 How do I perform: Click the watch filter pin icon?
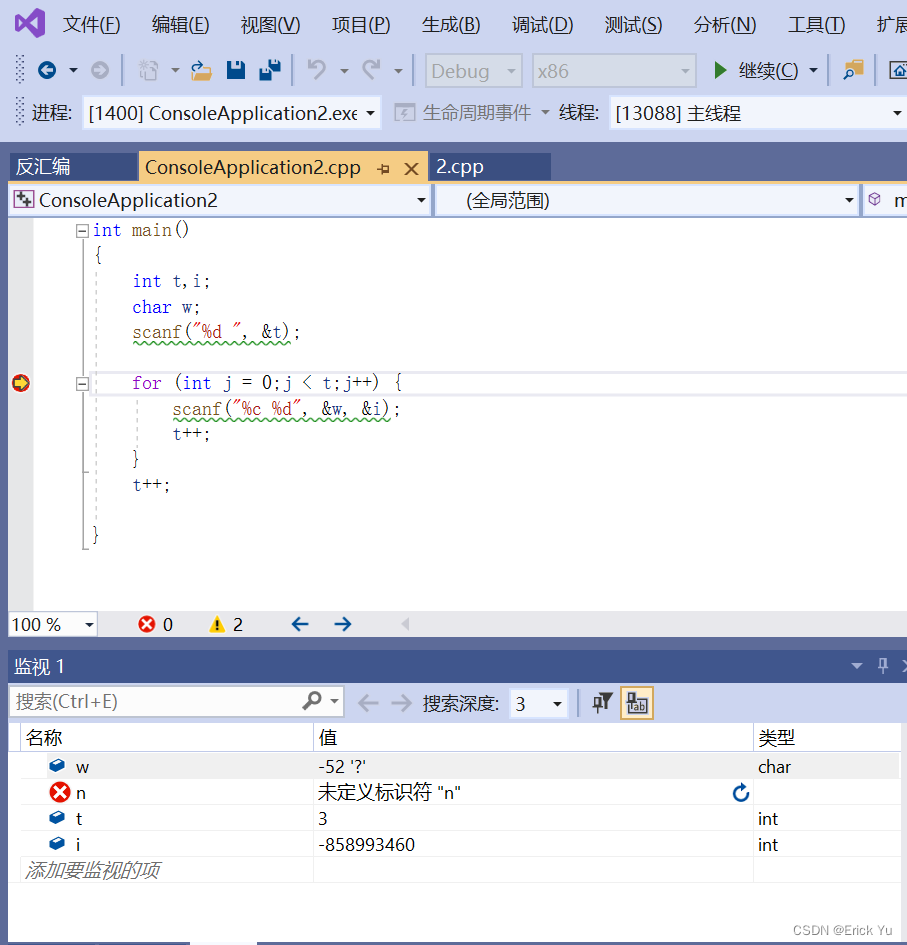coord(601,703)
